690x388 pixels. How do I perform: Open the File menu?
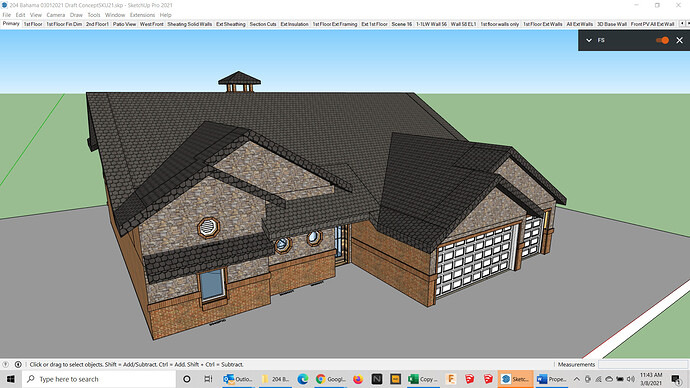pos(7,15)
